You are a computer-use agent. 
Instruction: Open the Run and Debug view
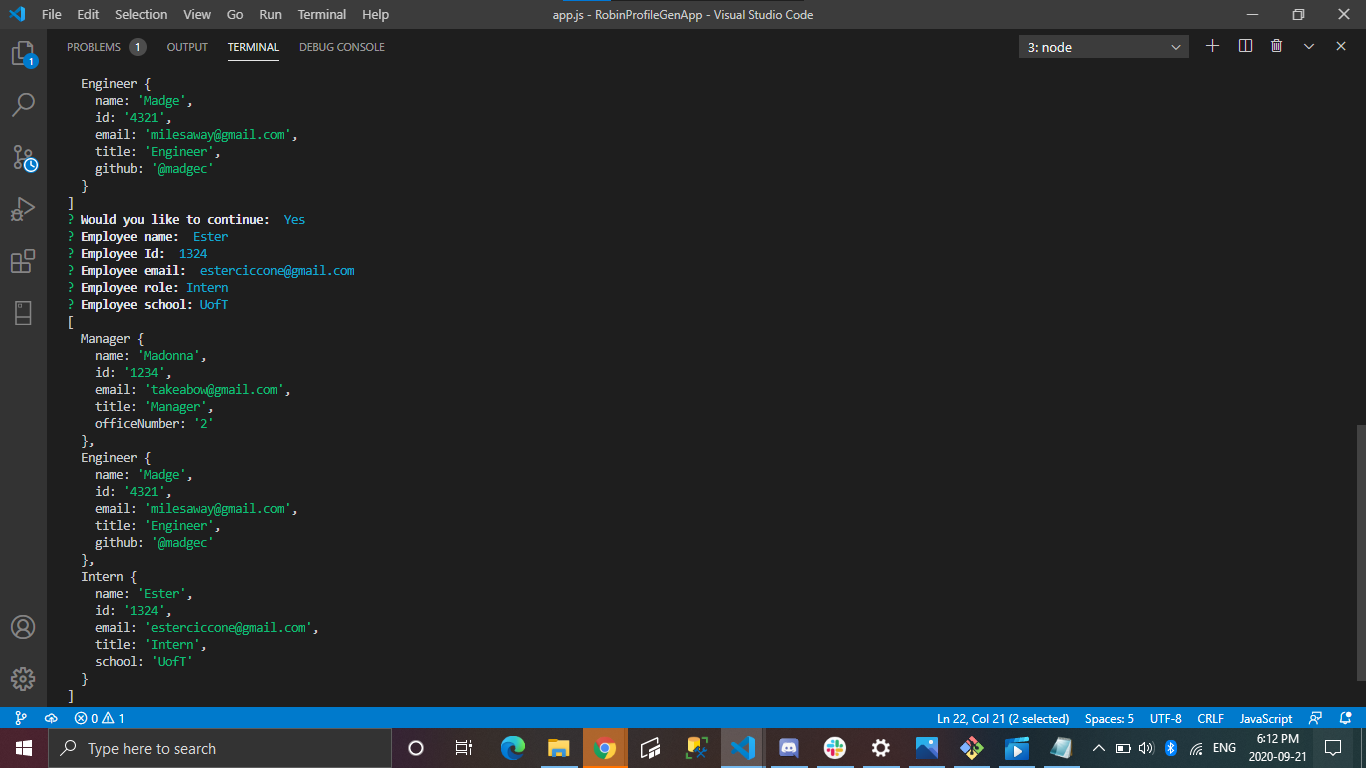point(23,209)
